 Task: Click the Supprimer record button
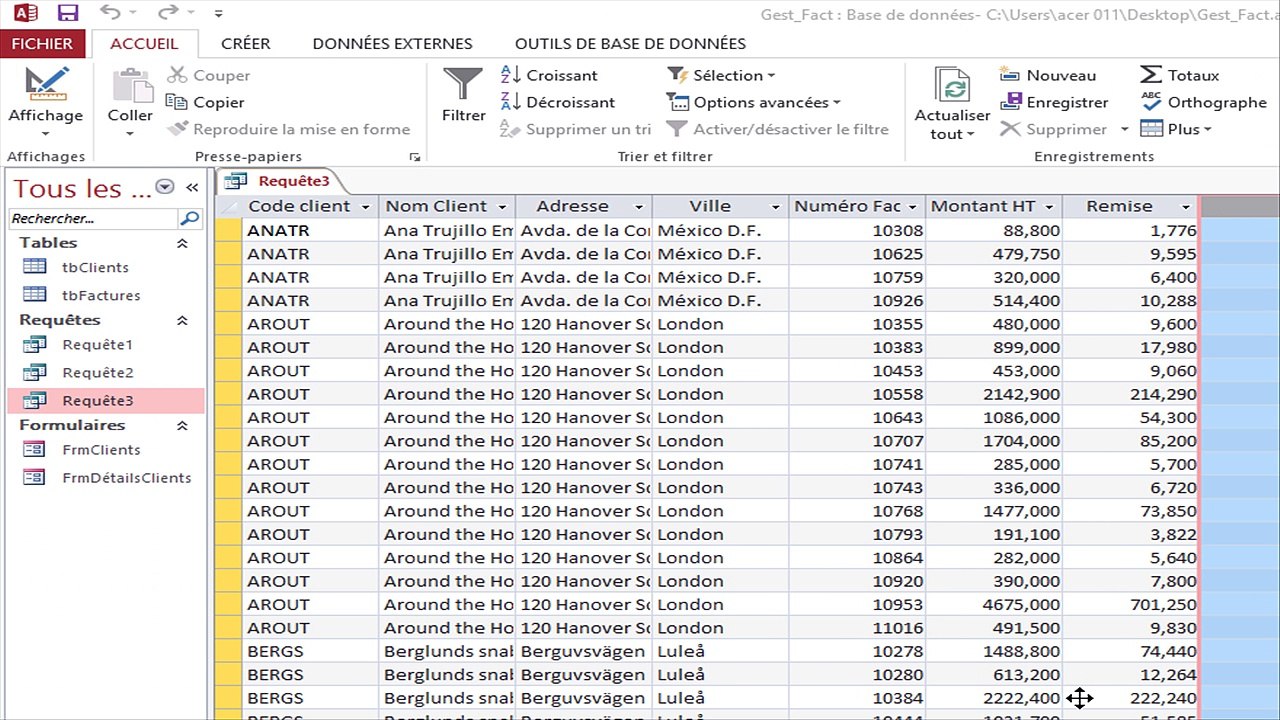click(x=1054, y=129)
